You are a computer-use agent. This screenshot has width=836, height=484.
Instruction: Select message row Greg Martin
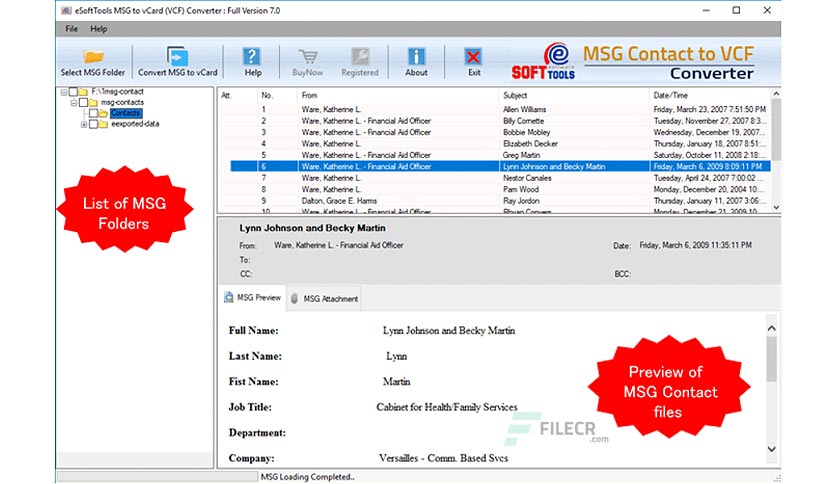pyautogui.click(x=494, y=155)
